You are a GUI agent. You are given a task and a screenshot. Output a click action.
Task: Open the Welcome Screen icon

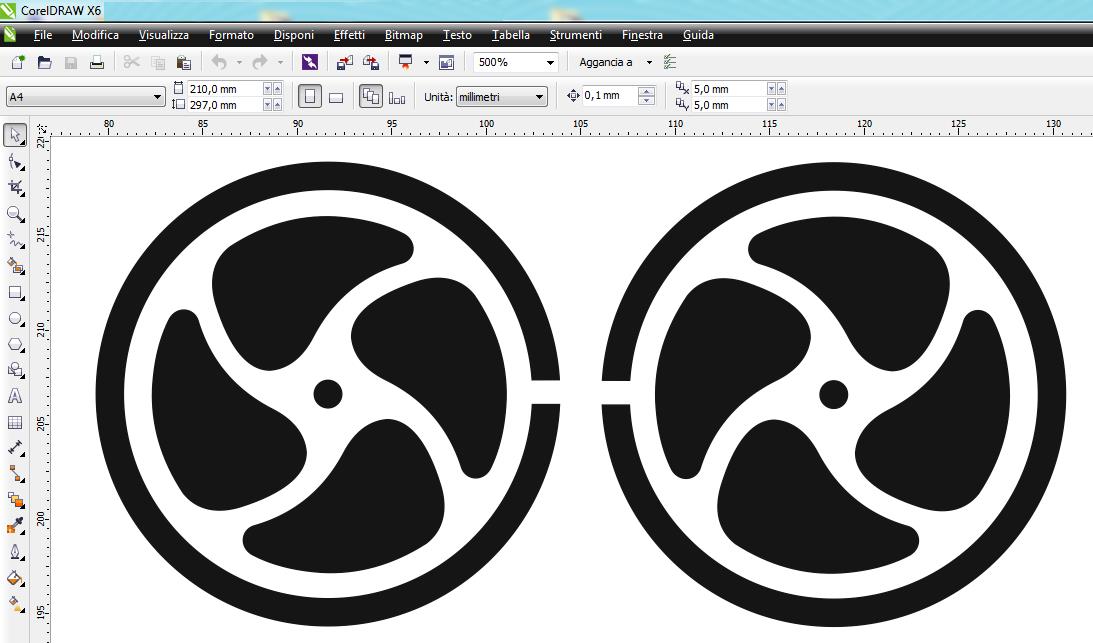pyautogui.click(x=447, y=63)
